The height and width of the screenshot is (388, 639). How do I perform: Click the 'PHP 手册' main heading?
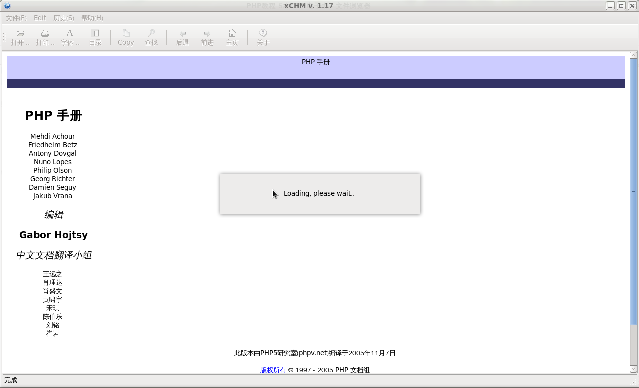(x=53, y=115)
